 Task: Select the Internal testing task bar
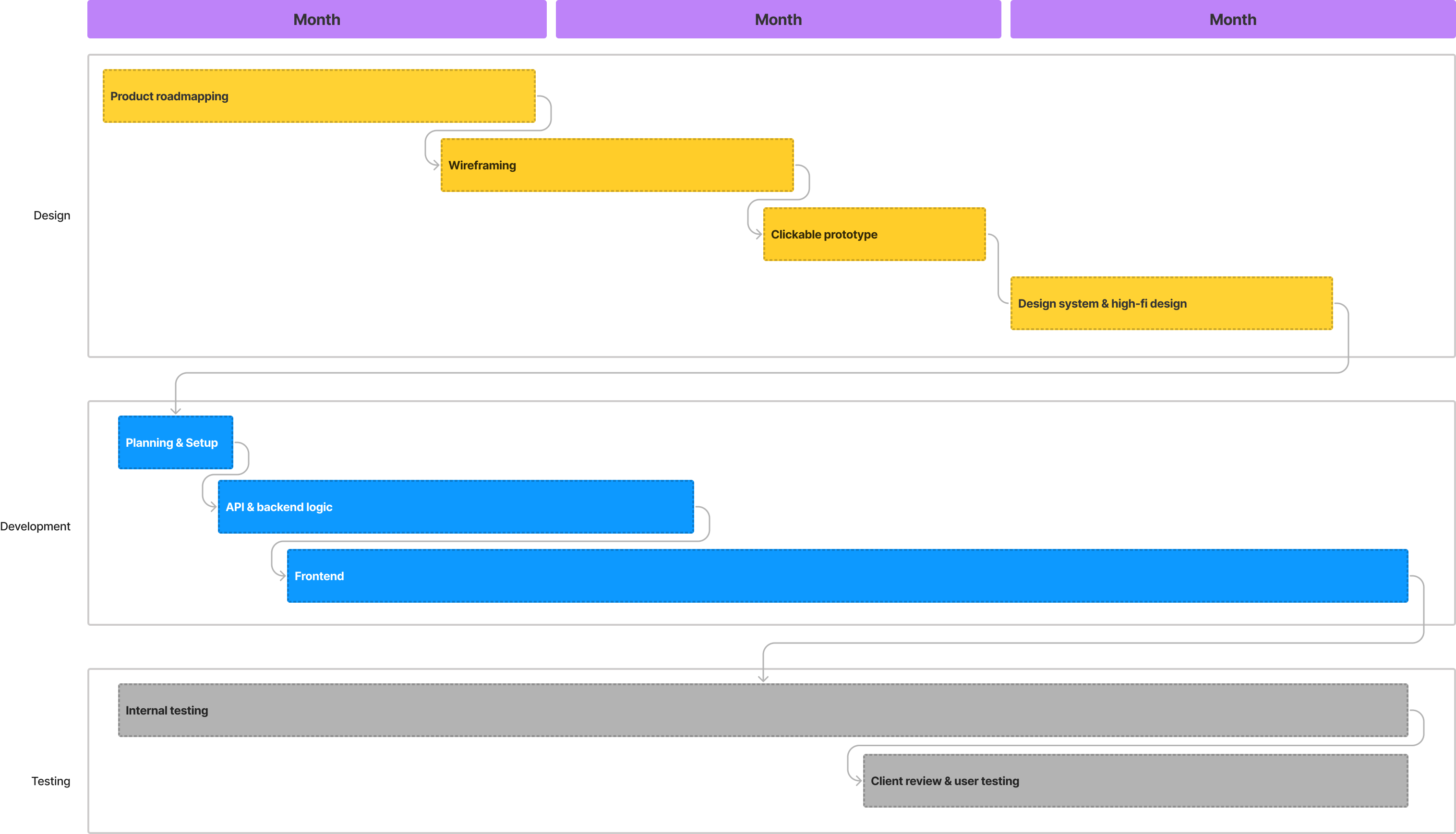(x=763, y=710)
